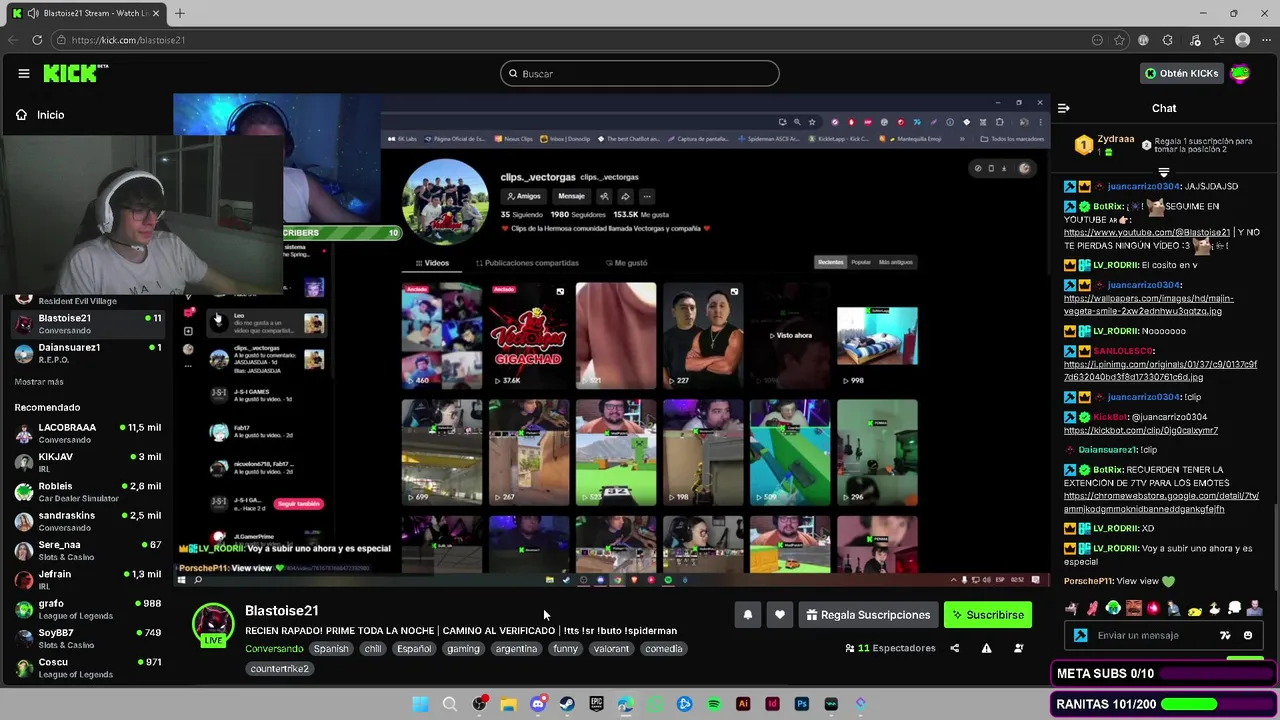Select the counterstrike2 tag
This screenshot has width=1280, height=720.
tap(280, 668)
